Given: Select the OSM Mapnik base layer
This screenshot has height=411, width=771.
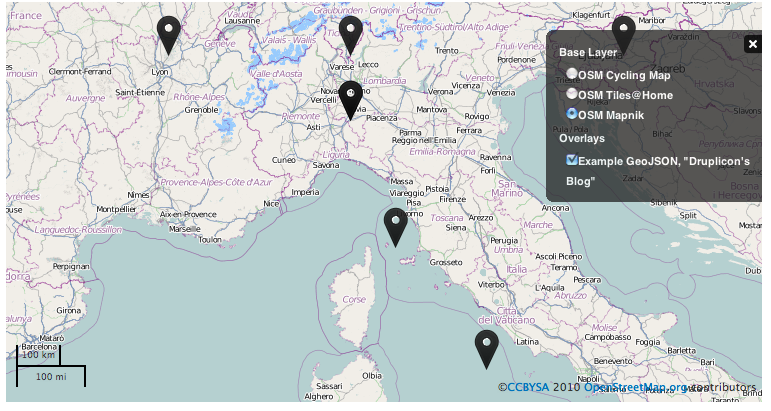Looking at the screenshot, I should 571,114.
